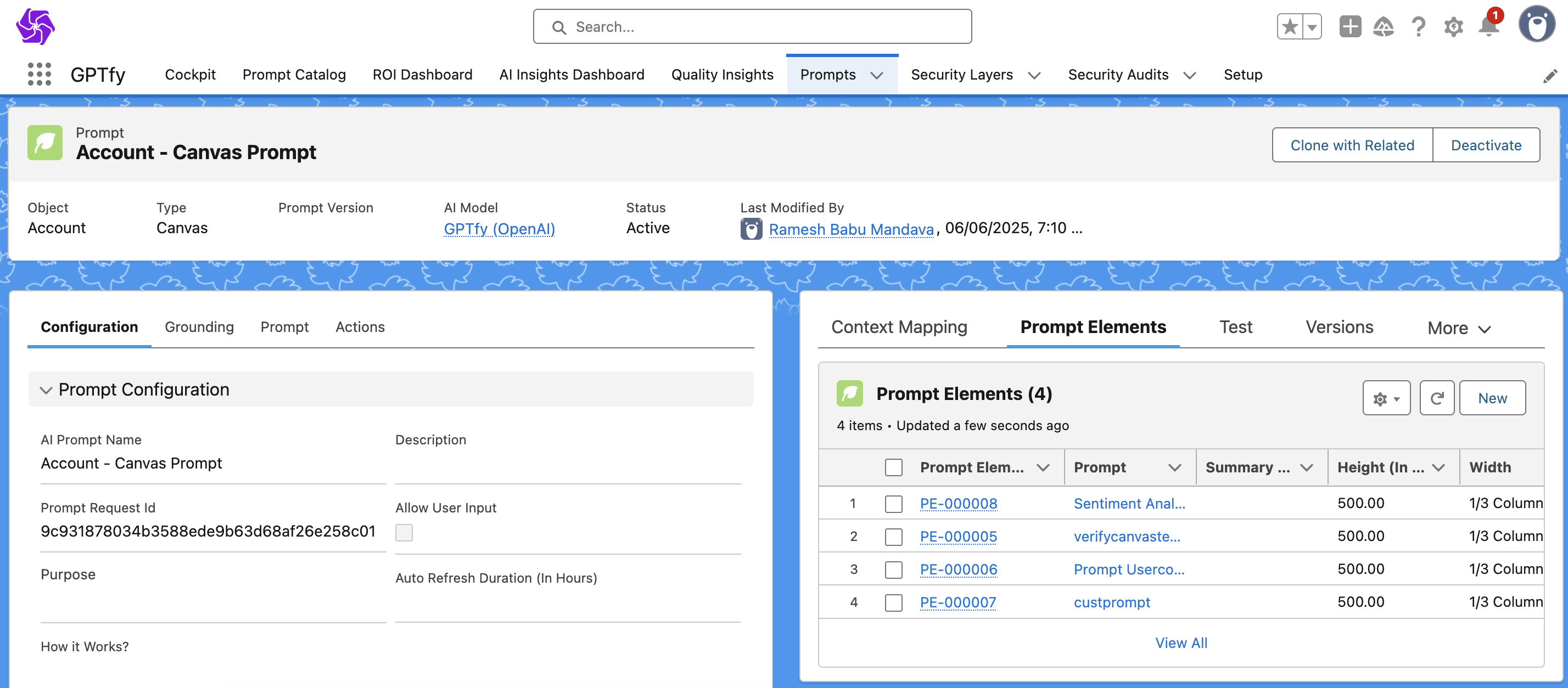Open the PE-000008 record link
Screen dimensions: 1568x688
tap(958, 504)
